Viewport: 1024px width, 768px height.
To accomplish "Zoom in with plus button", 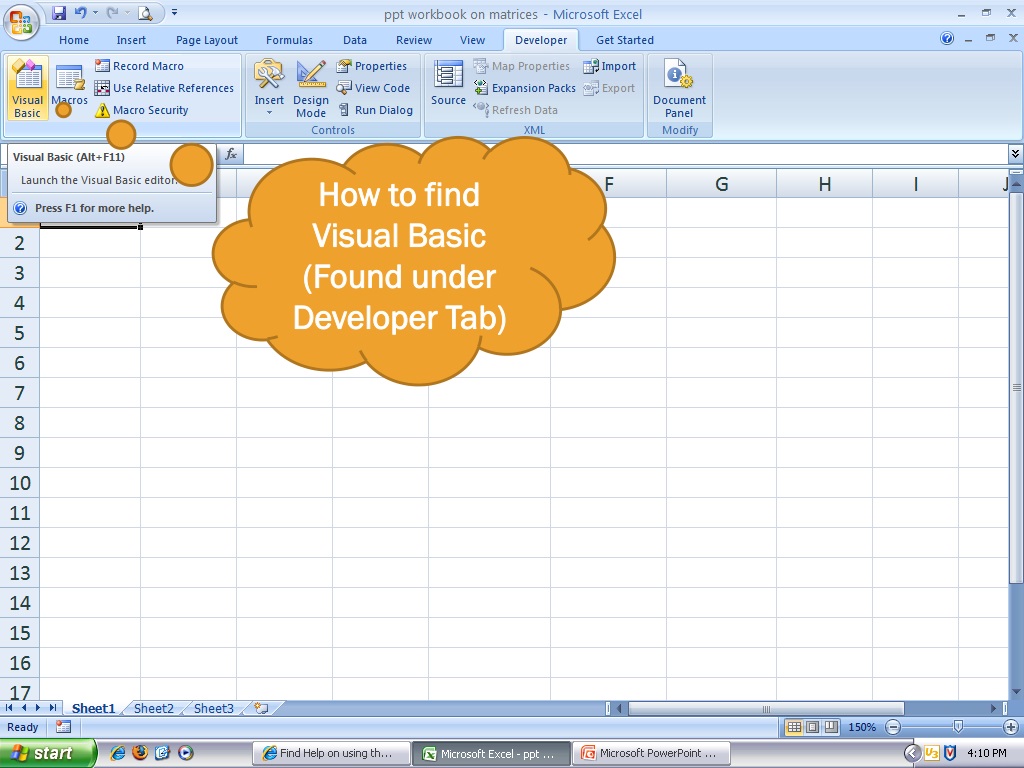I will pos(1010,727).
